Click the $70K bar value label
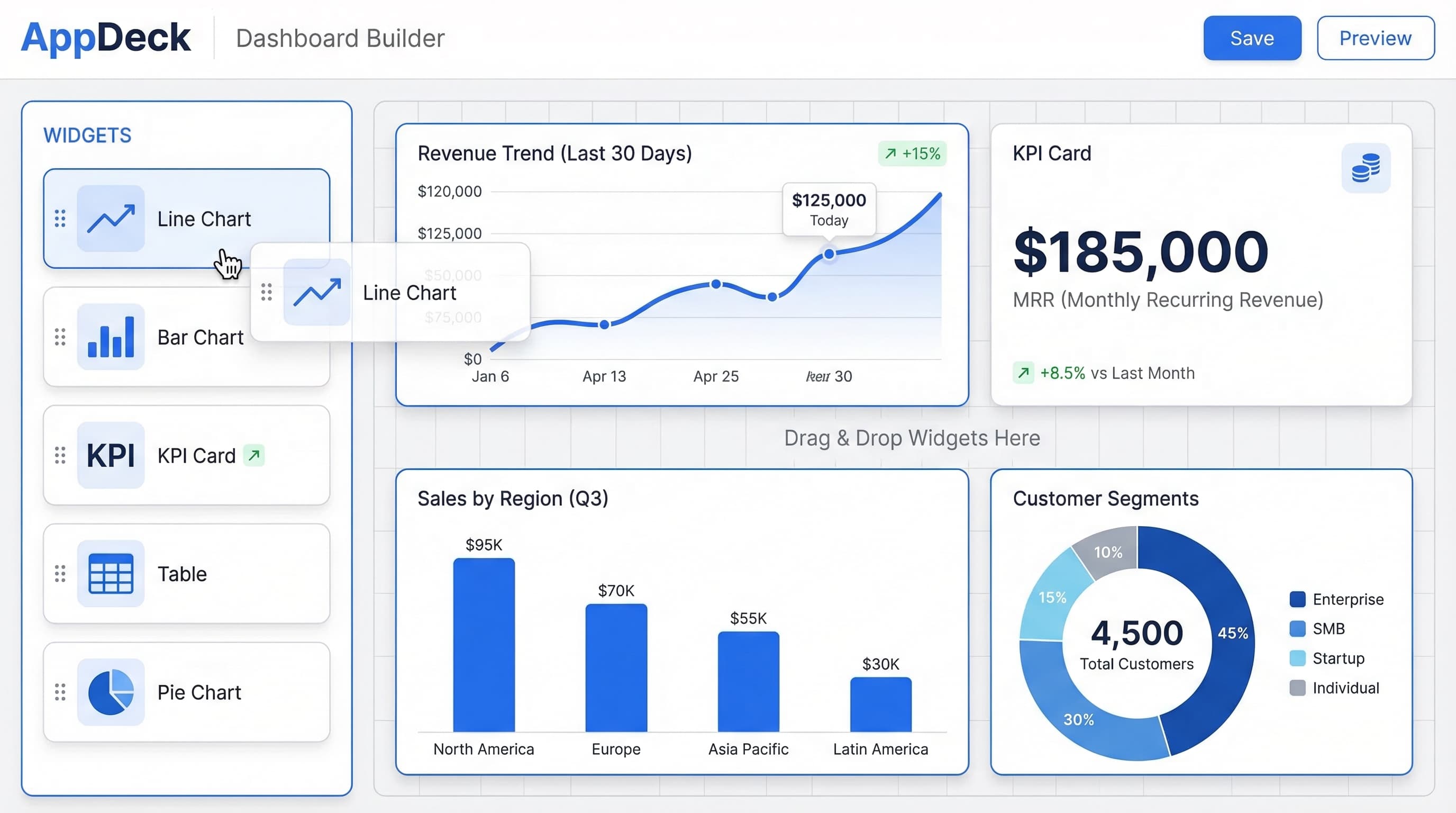The width and height of the screenshot is (1456, 813). click(616, 591)
